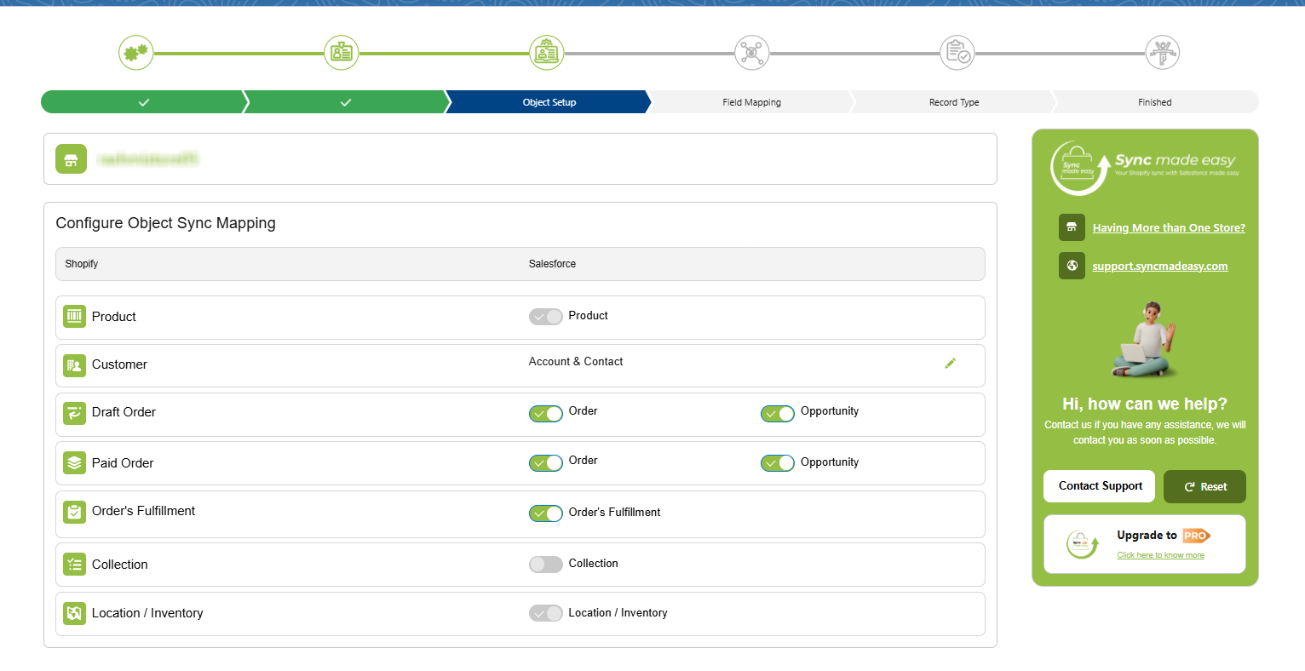Click the second ID card step icon

point(341,53)
